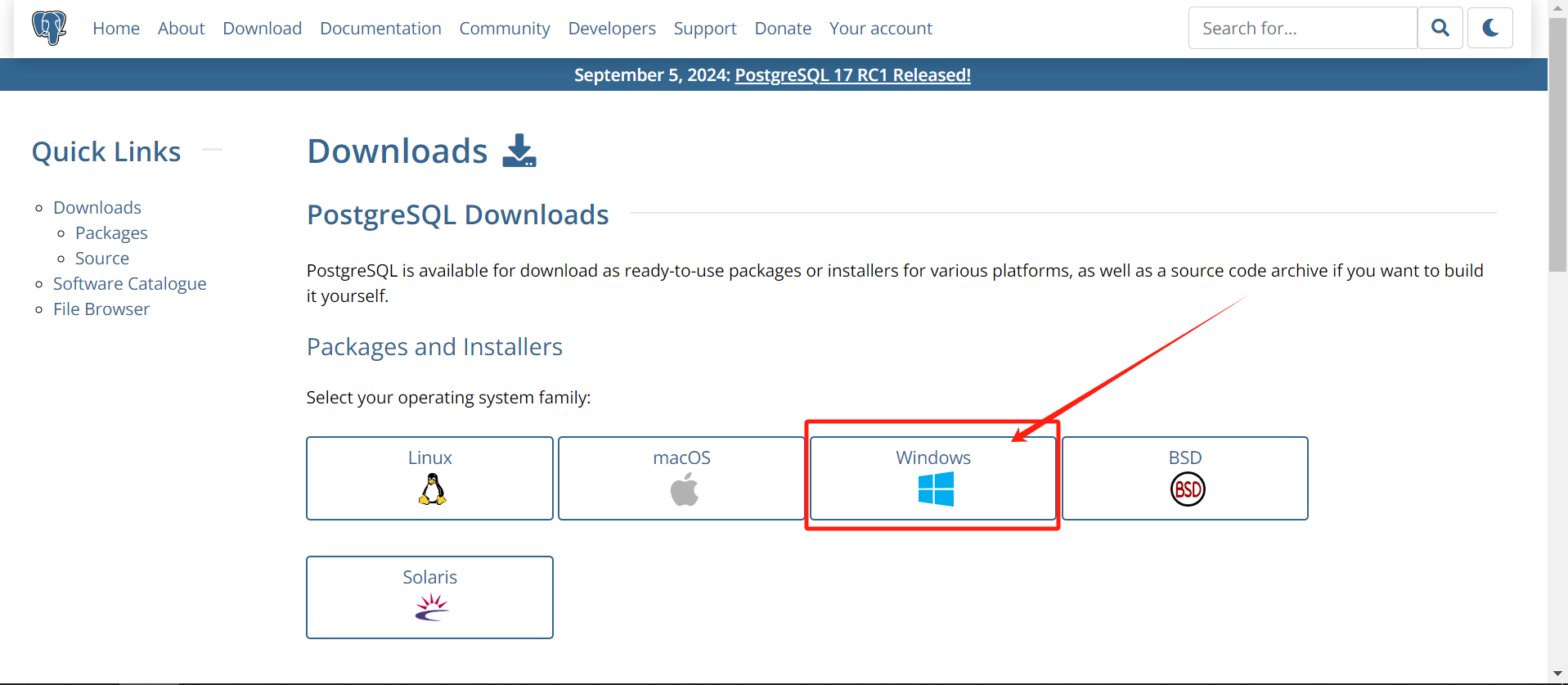The image size is (1568, 685).
Task: Select the macOS text label
Action: click(681, 458)
